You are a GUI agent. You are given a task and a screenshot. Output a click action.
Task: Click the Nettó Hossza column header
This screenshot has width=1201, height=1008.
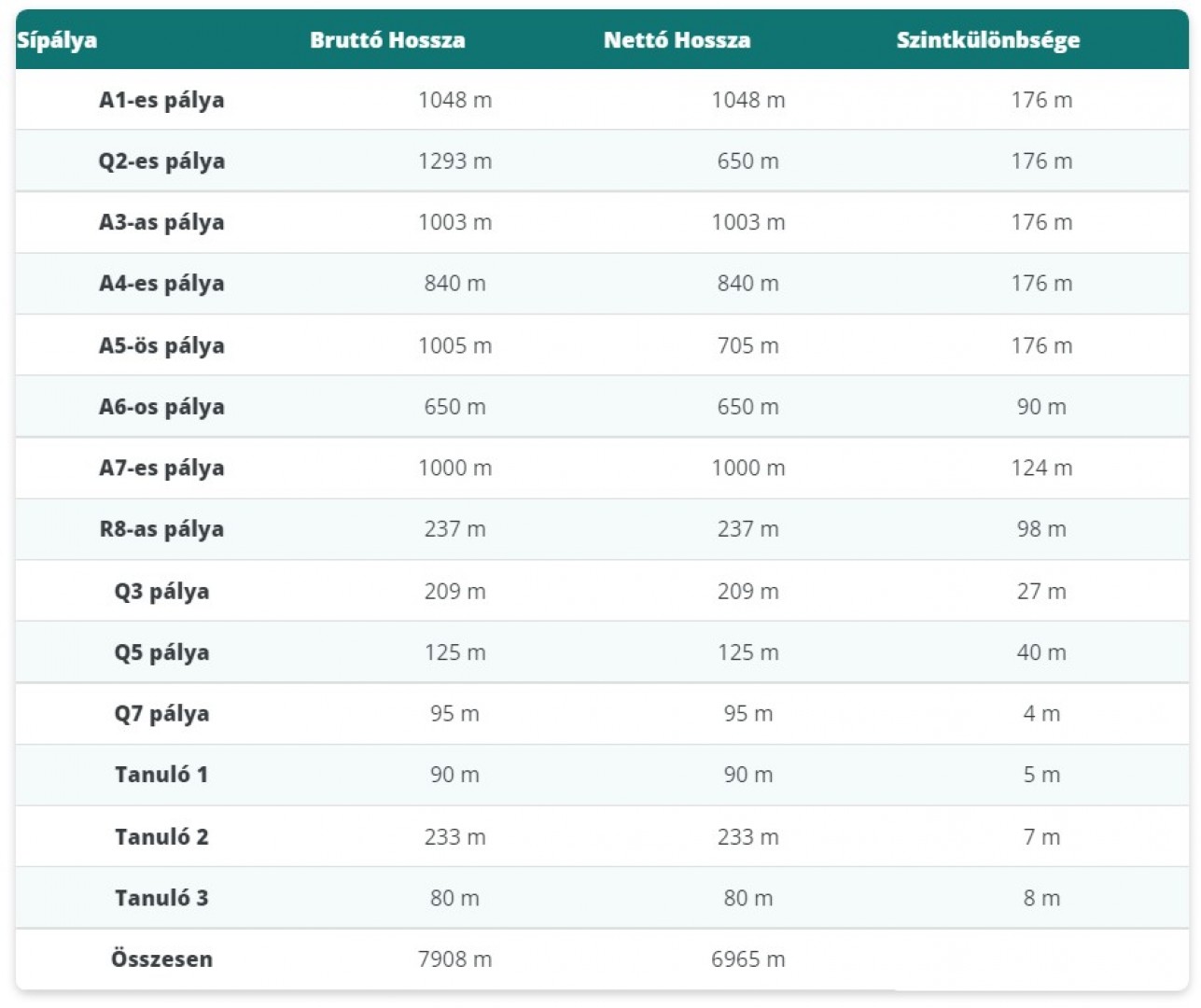(x=677, y=40)
